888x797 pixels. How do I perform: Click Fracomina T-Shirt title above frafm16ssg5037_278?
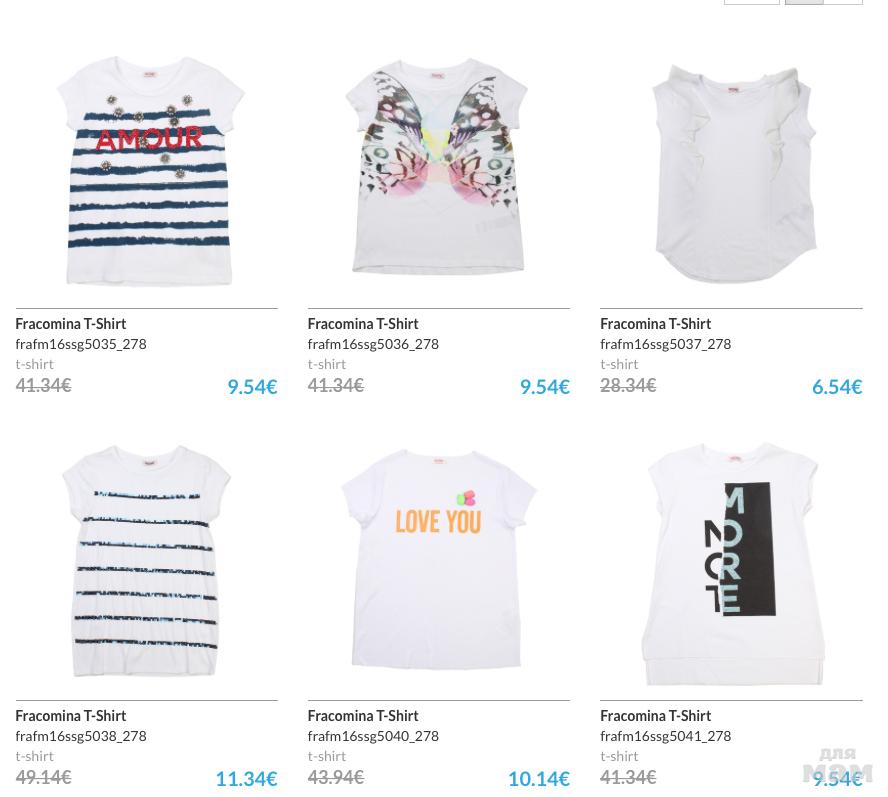coord(655,324)
